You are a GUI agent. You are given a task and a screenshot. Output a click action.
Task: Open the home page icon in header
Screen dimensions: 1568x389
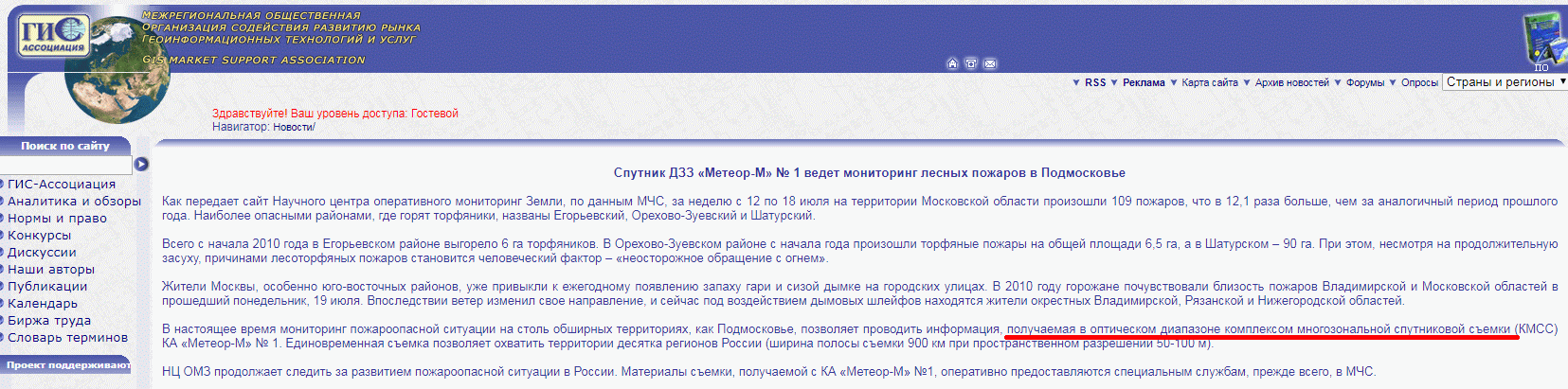click(953, 63)
